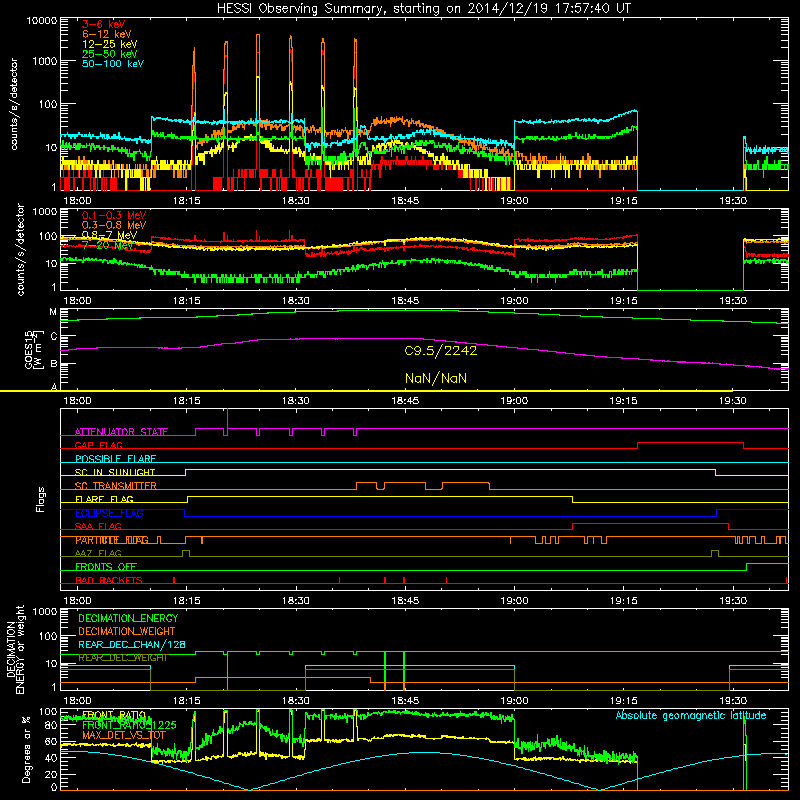Click the 0.8-7 MeV legend label

[109, 235]
